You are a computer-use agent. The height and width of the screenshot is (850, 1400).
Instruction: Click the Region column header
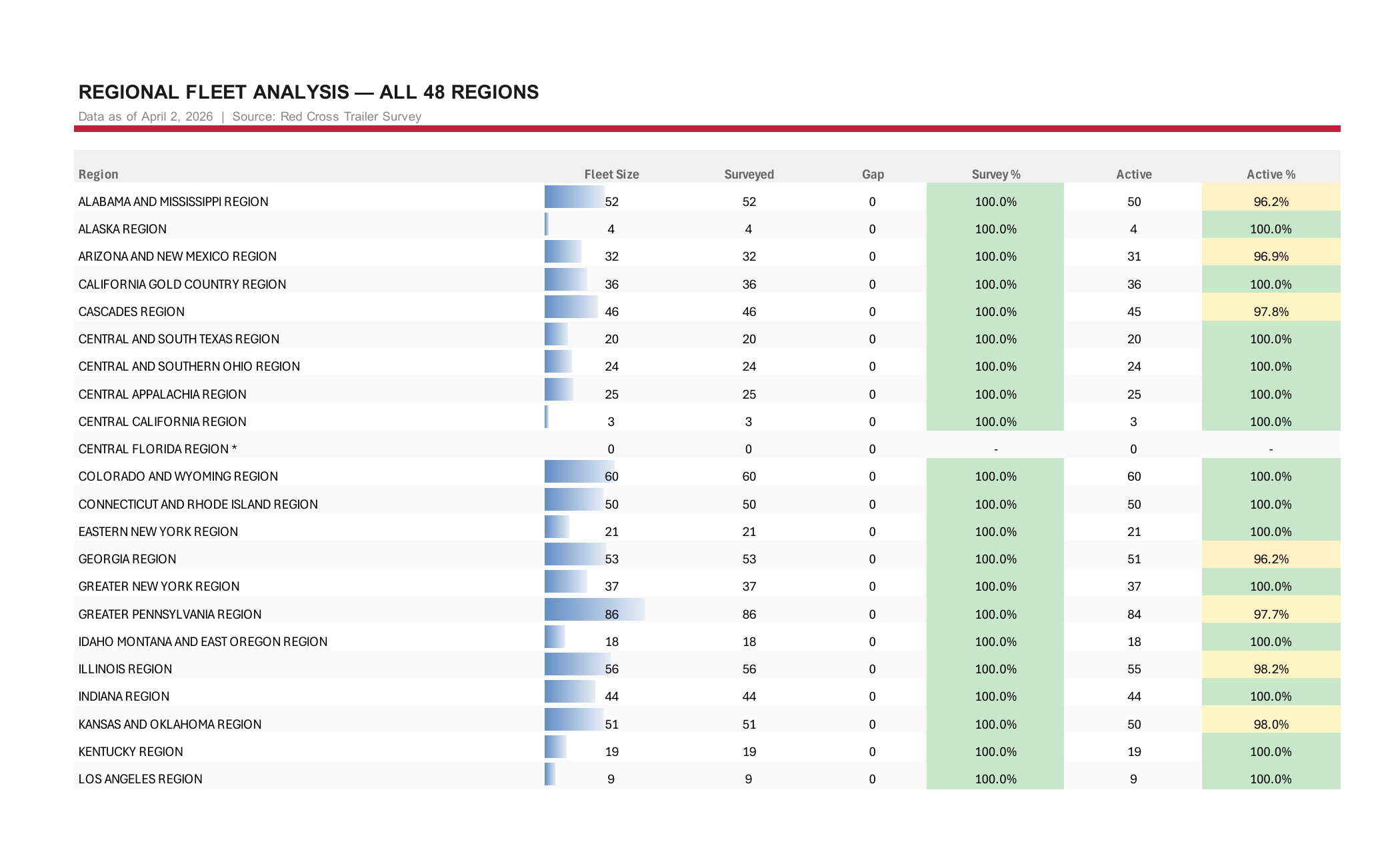pyautogui.click(x=98, y=174)
